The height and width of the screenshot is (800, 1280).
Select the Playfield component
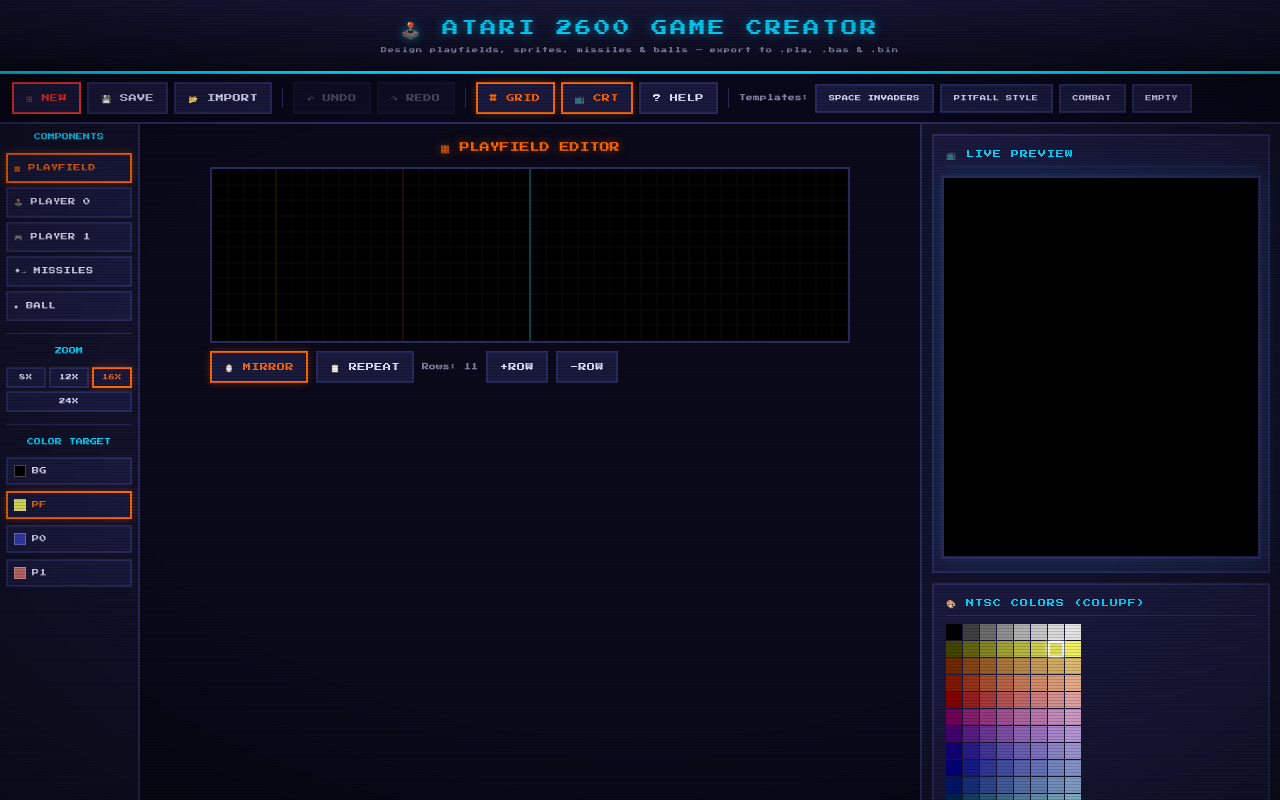(x=69, y=168)
